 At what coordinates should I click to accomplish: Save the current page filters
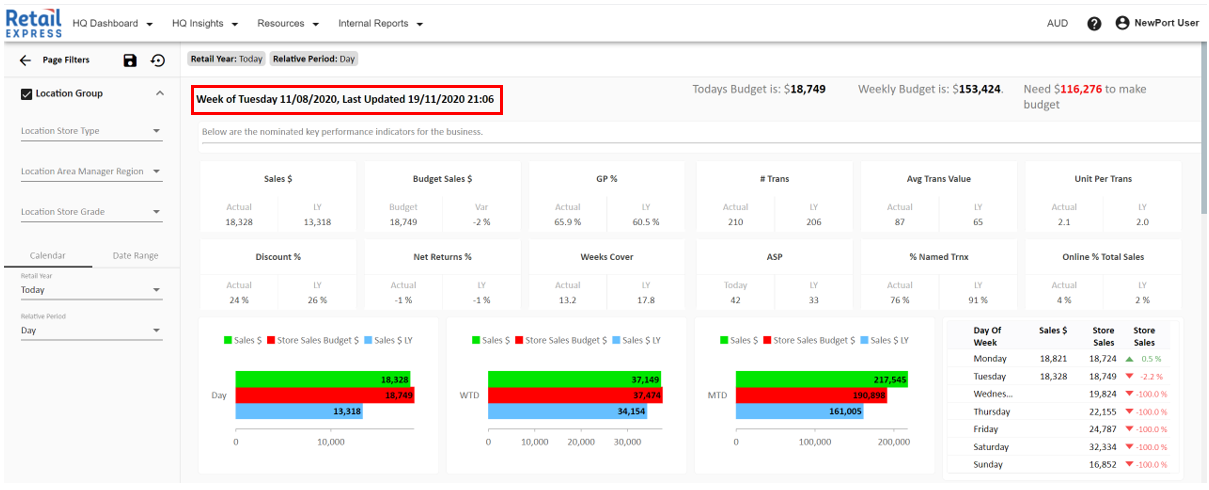tap(130, 61)
